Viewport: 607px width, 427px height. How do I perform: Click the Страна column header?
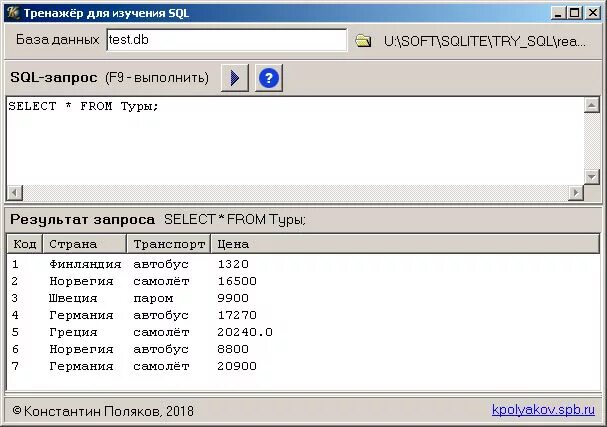point(85,244)
